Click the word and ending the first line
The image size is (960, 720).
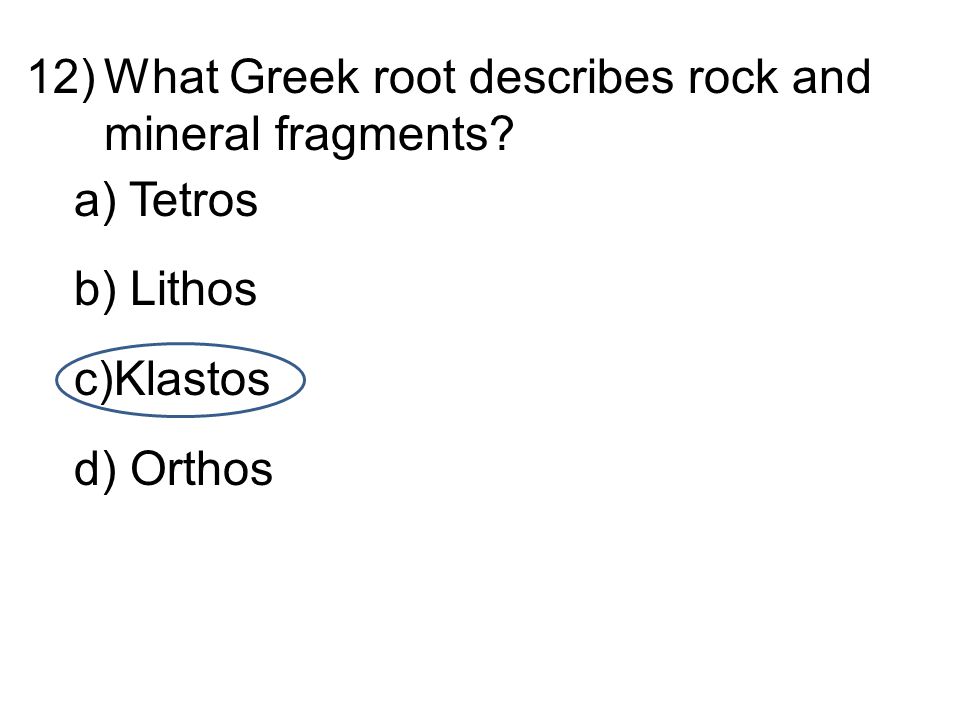pos(831,77)
